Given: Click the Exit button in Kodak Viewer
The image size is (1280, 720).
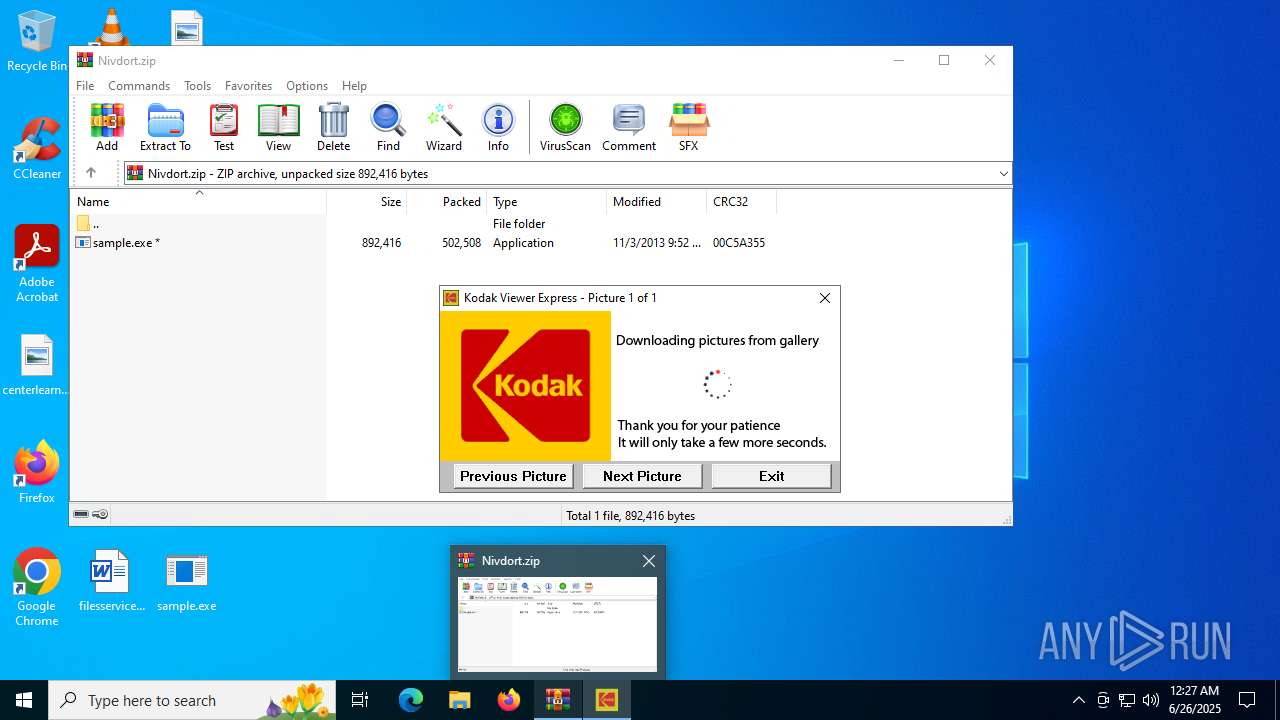Looking at the screenshot, I should pos(771,476).
